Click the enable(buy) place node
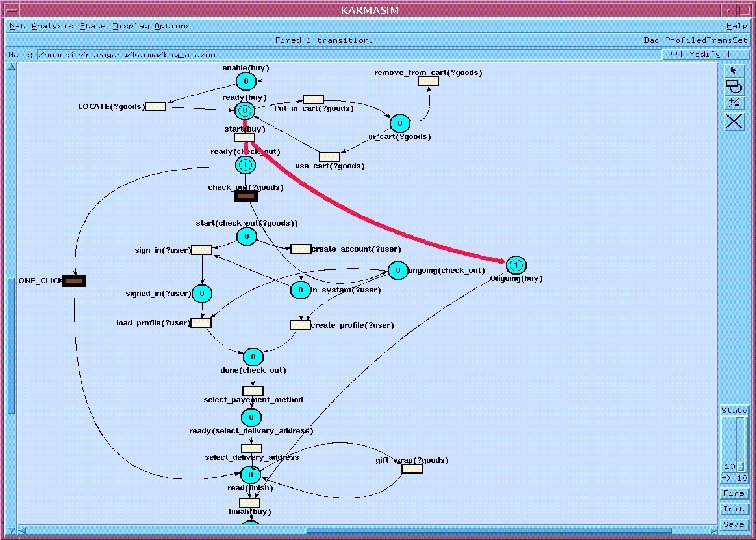 [x=246, y=81]
